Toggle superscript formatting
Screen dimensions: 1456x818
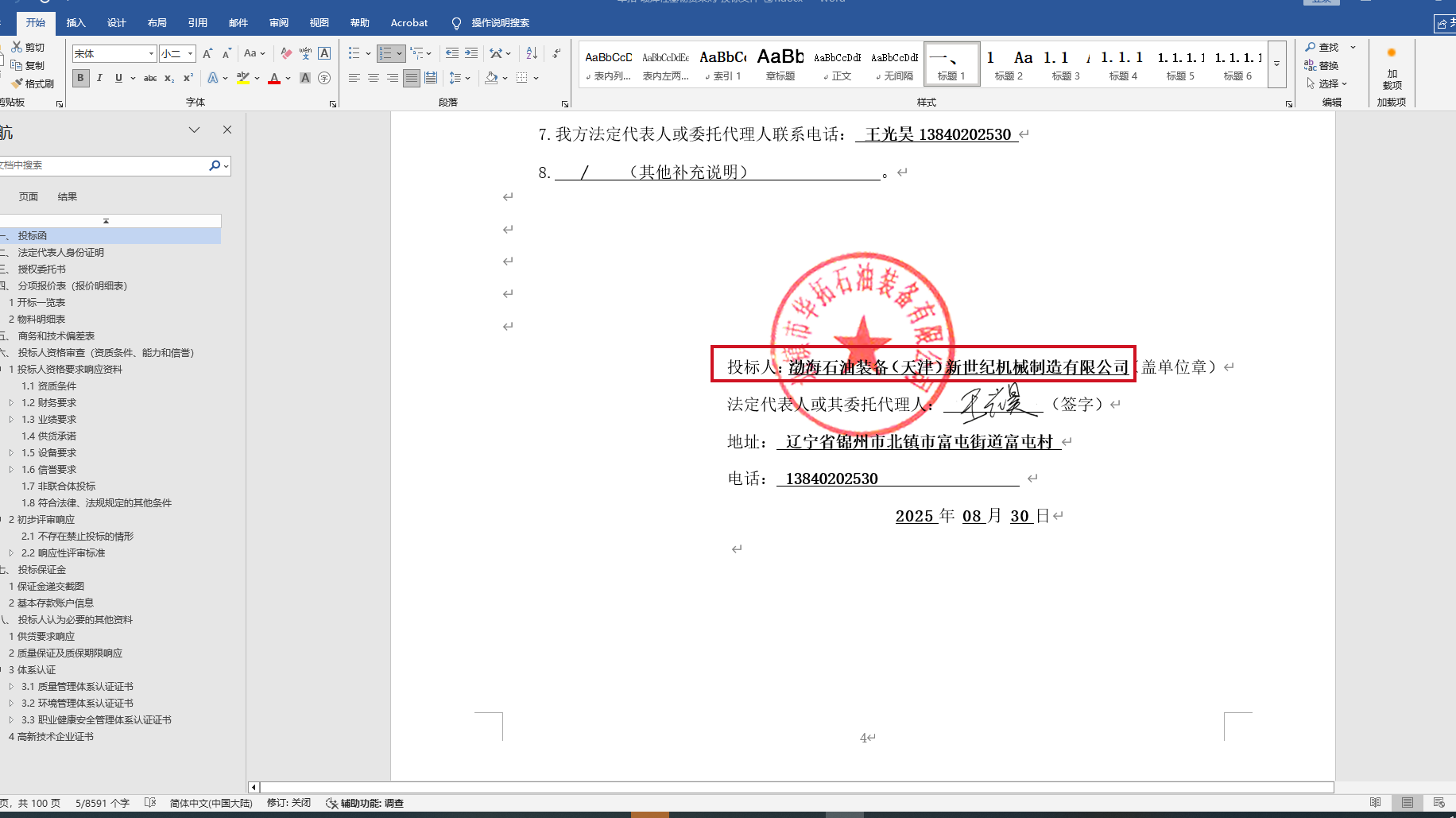click(x=188, y=78)
